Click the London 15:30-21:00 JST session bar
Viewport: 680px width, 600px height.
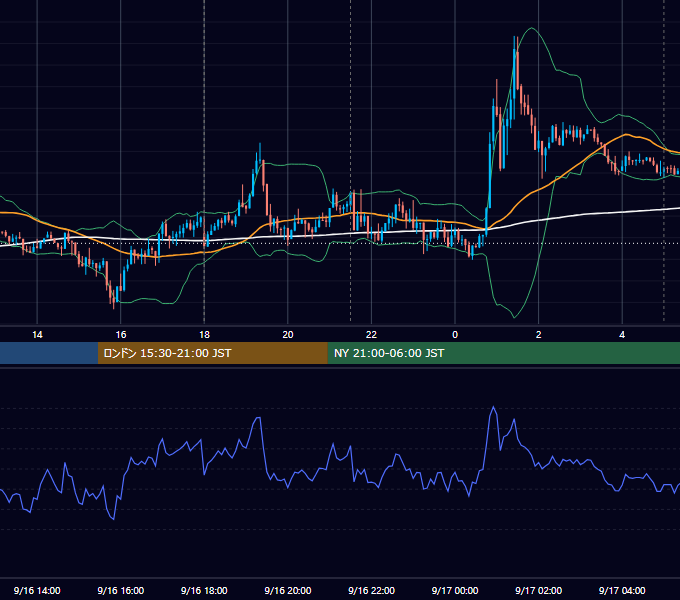coord(212,353)
